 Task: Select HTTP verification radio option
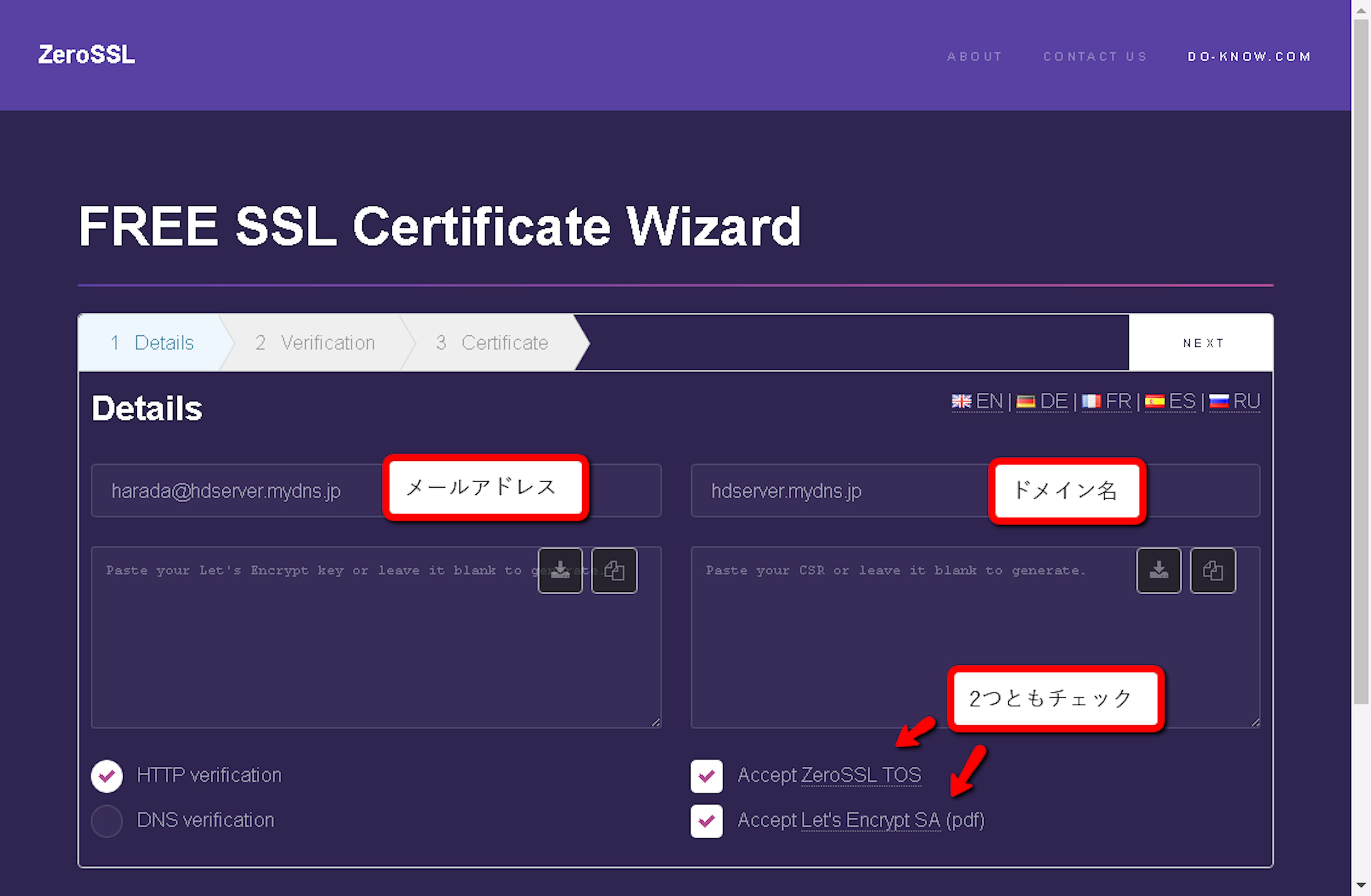tap(107, 776)
